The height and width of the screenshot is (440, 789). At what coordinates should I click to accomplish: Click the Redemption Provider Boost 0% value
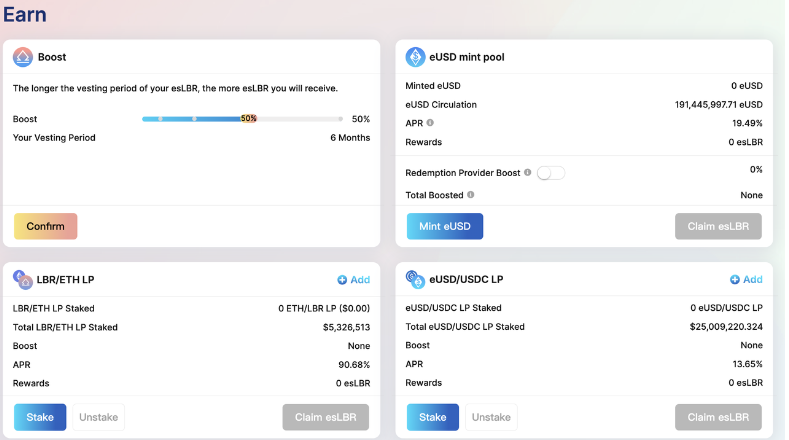click(756, 169)
